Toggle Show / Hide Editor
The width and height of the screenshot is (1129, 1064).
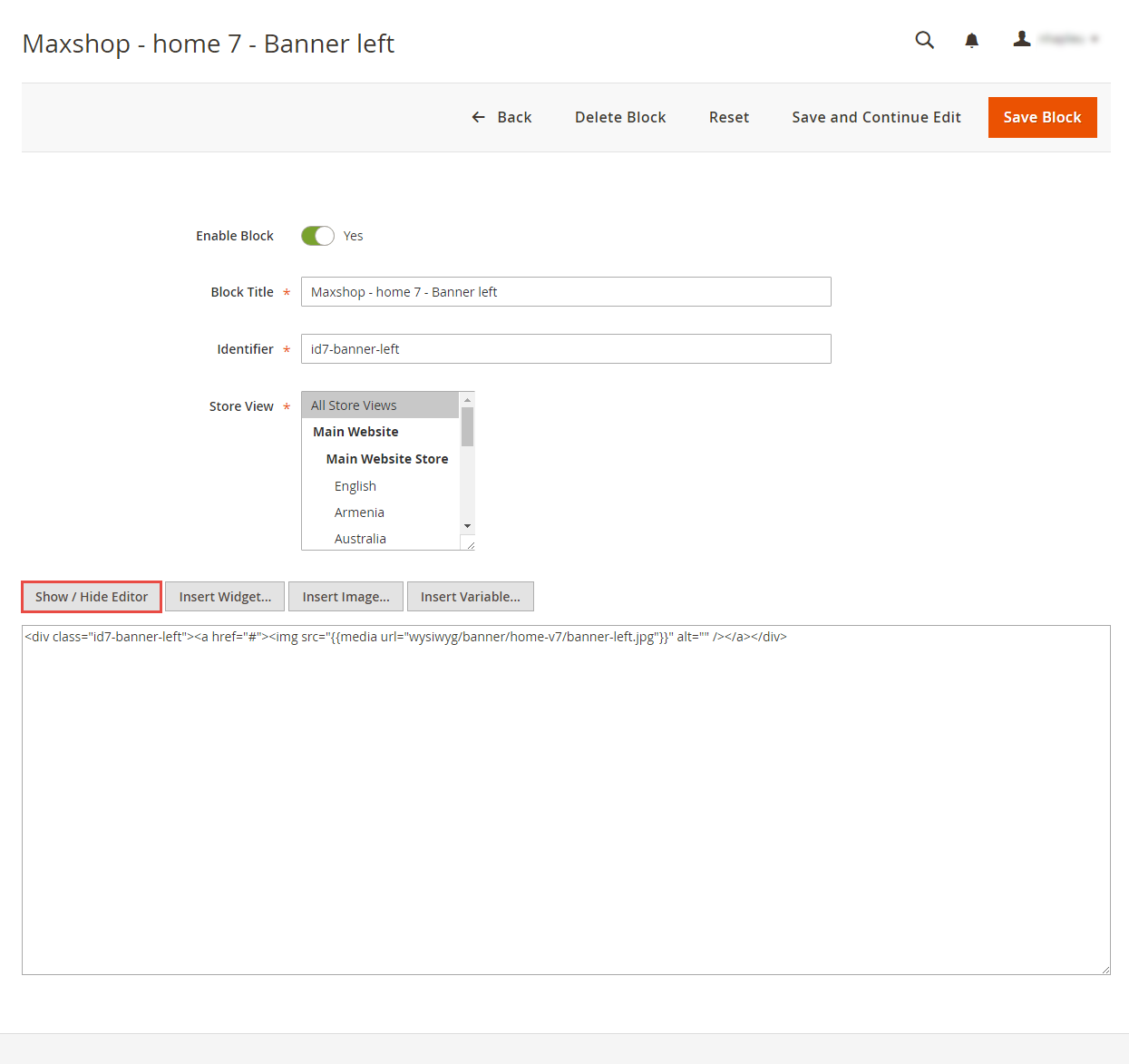tap(92, 597)
